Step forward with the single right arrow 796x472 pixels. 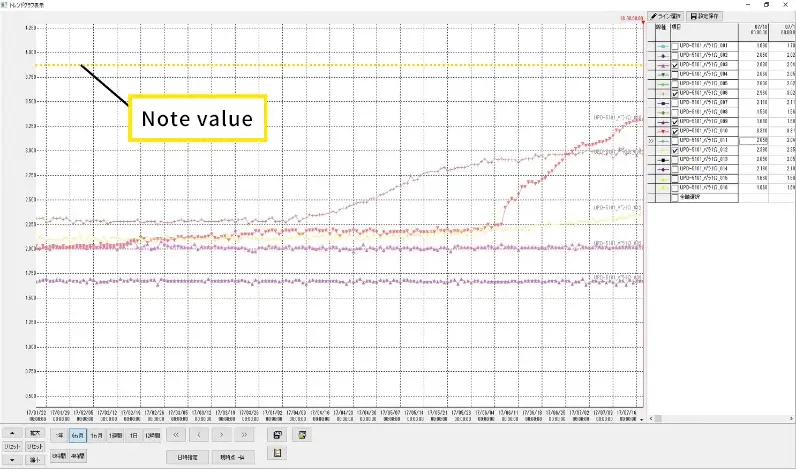(221, 435)
